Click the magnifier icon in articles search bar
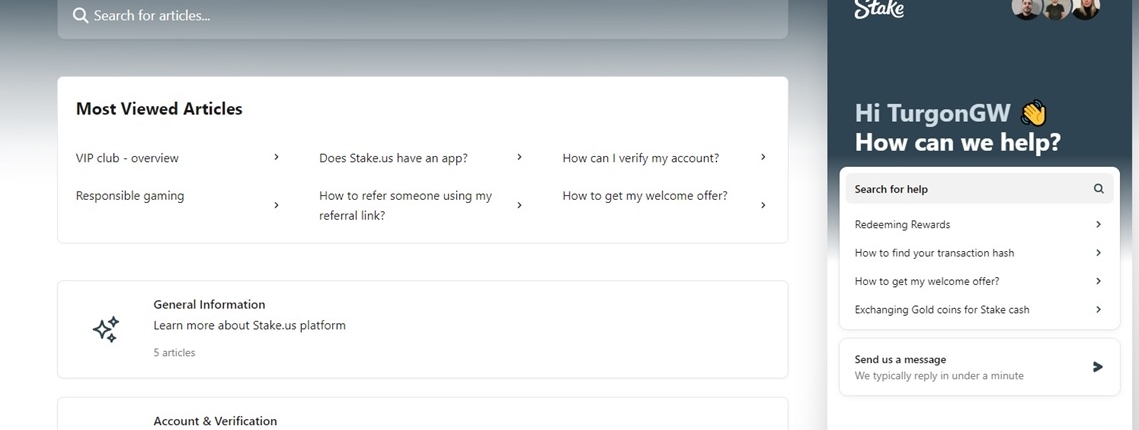Viewport: 1139px width, 430px height. [81, 16]
